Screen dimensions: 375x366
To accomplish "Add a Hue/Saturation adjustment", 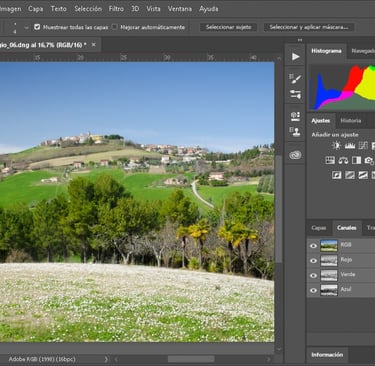I will (330, 160).
